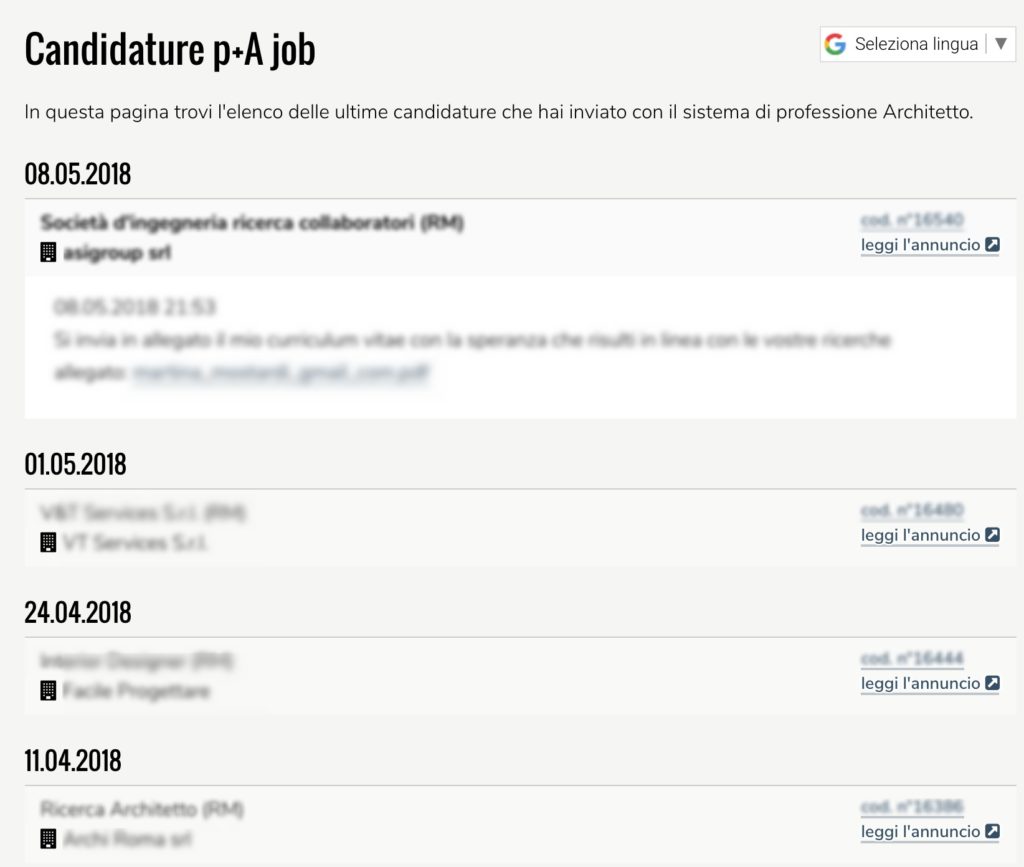
Task: Open the Seleziona lingua dropdown arrow
Action: (x=1000, y=44)
